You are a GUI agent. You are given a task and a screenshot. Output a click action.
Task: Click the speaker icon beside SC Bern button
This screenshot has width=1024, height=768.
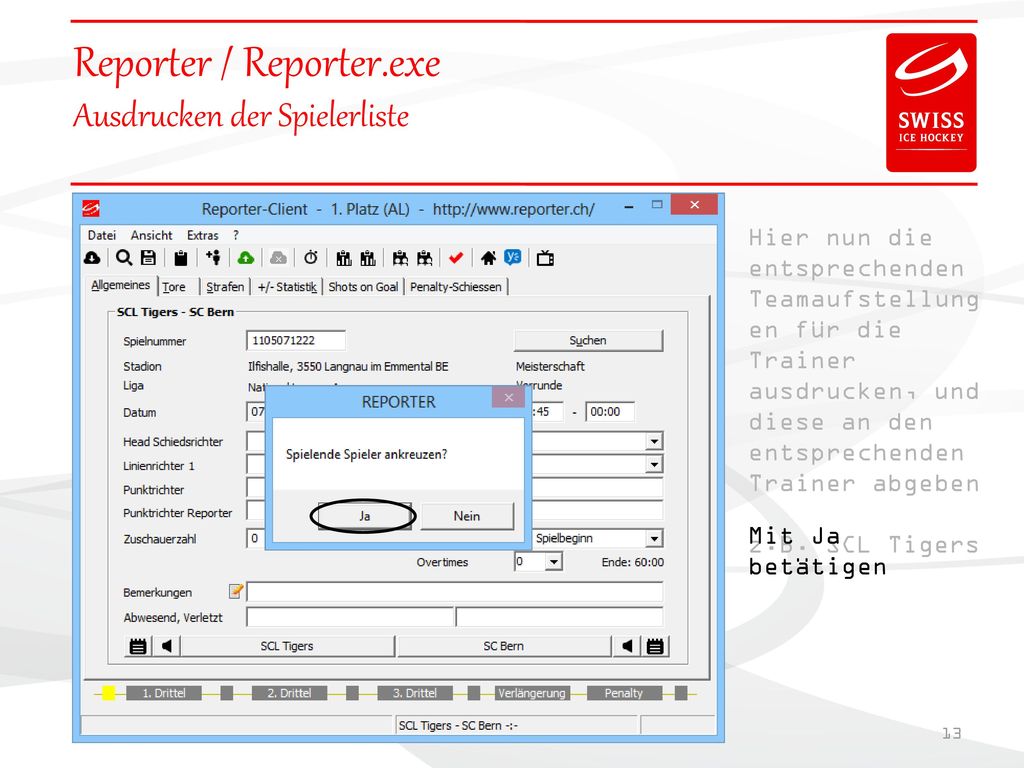(x=627, y=646)
